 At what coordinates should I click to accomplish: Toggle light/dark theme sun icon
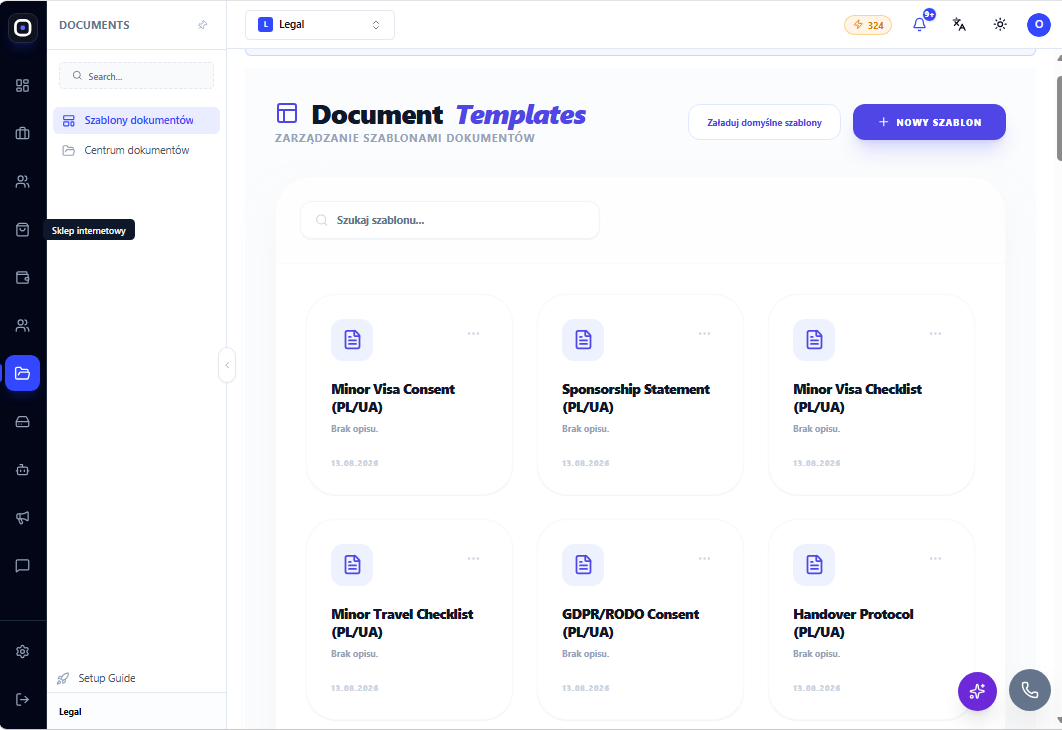pos(1000,24)
